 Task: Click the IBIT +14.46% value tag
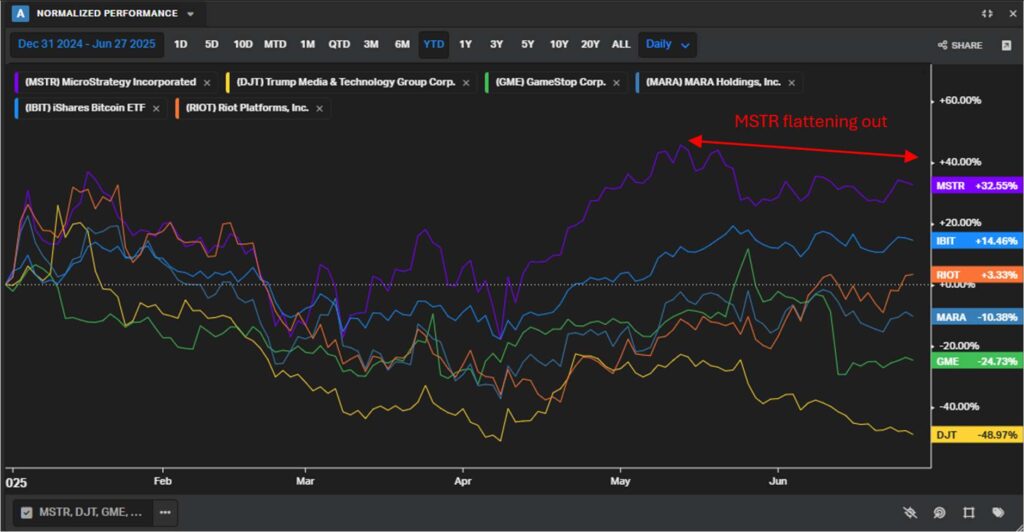pos(976,241)
